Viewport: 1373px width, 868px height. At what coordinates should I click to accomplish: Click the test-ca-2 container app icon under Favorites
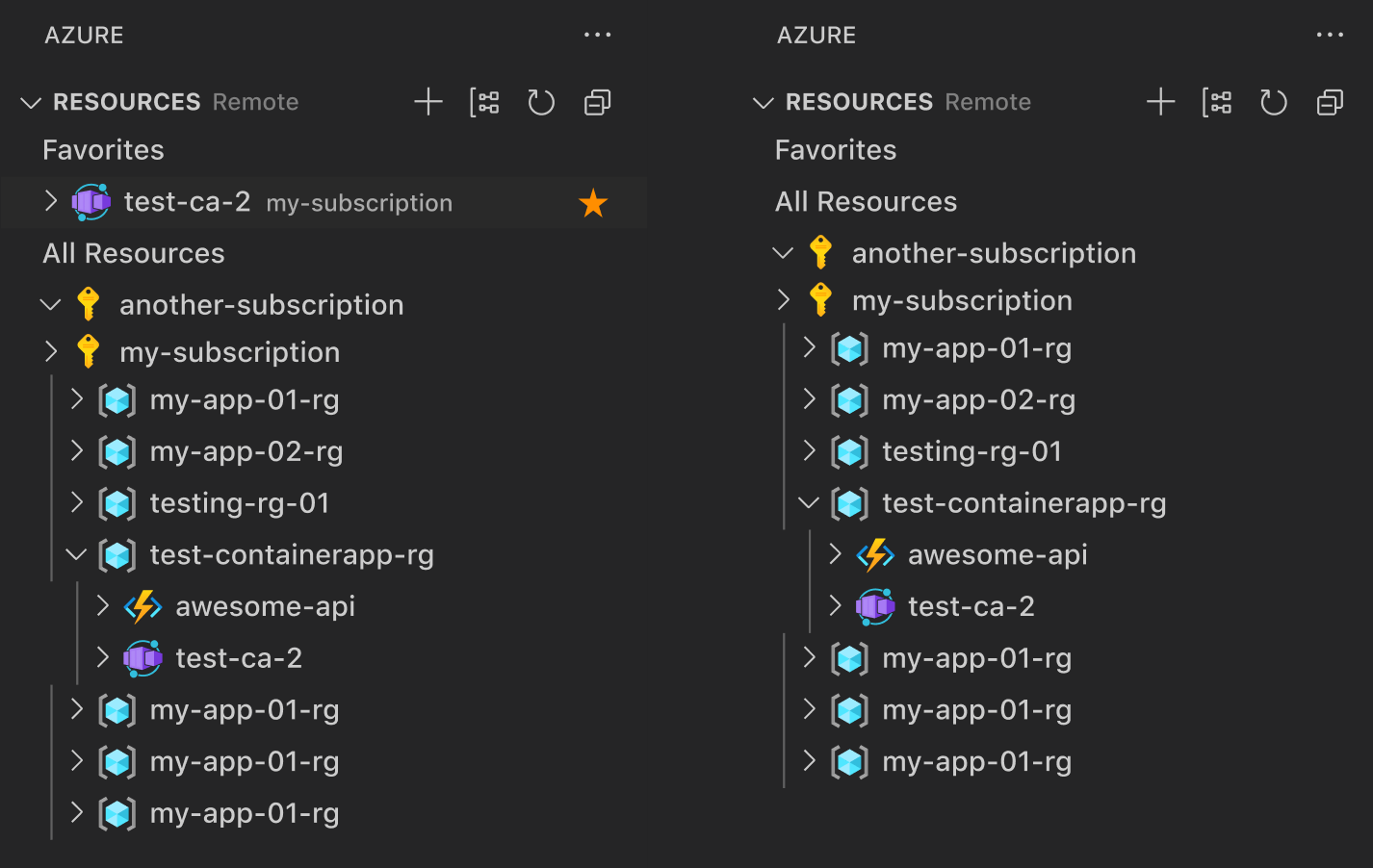(91, 201)
